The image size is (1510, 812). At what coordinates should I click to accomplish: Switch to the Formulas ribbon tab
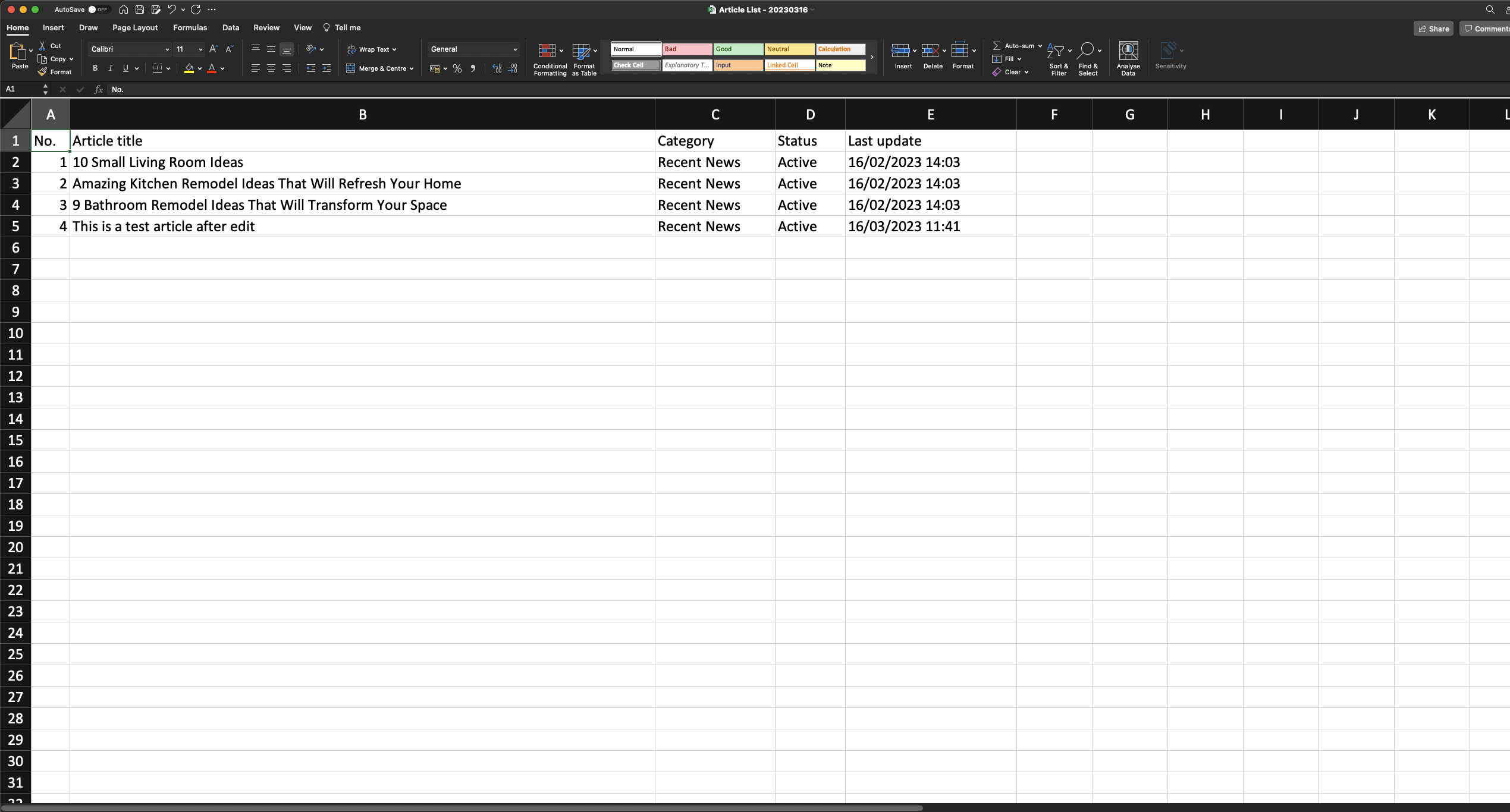[190, 28]
